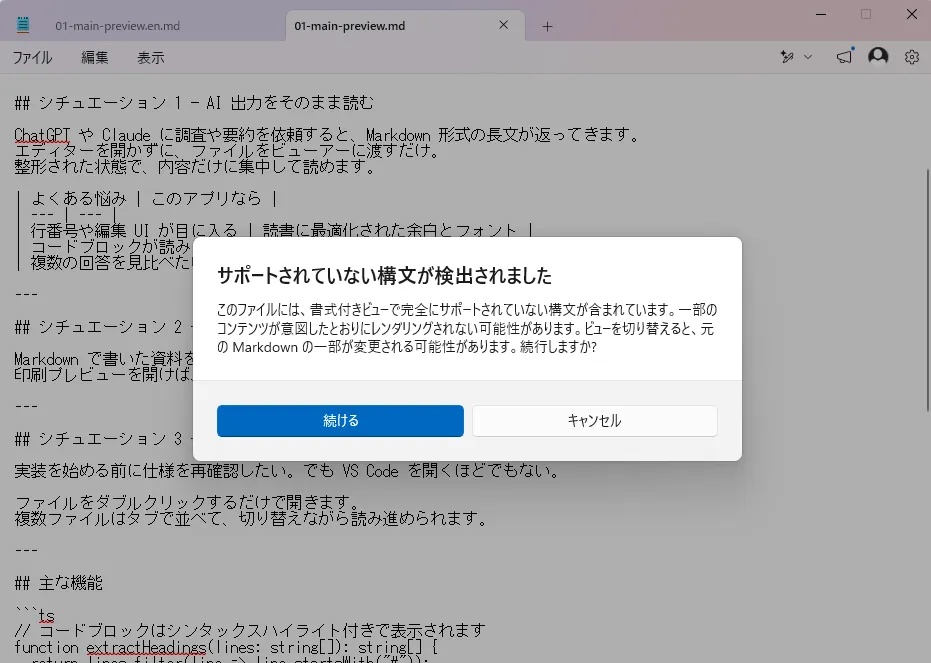The width and height of the screenshot is (931, 663).
Task: Open the megaphone announcements icon
Action: point(844,56)
